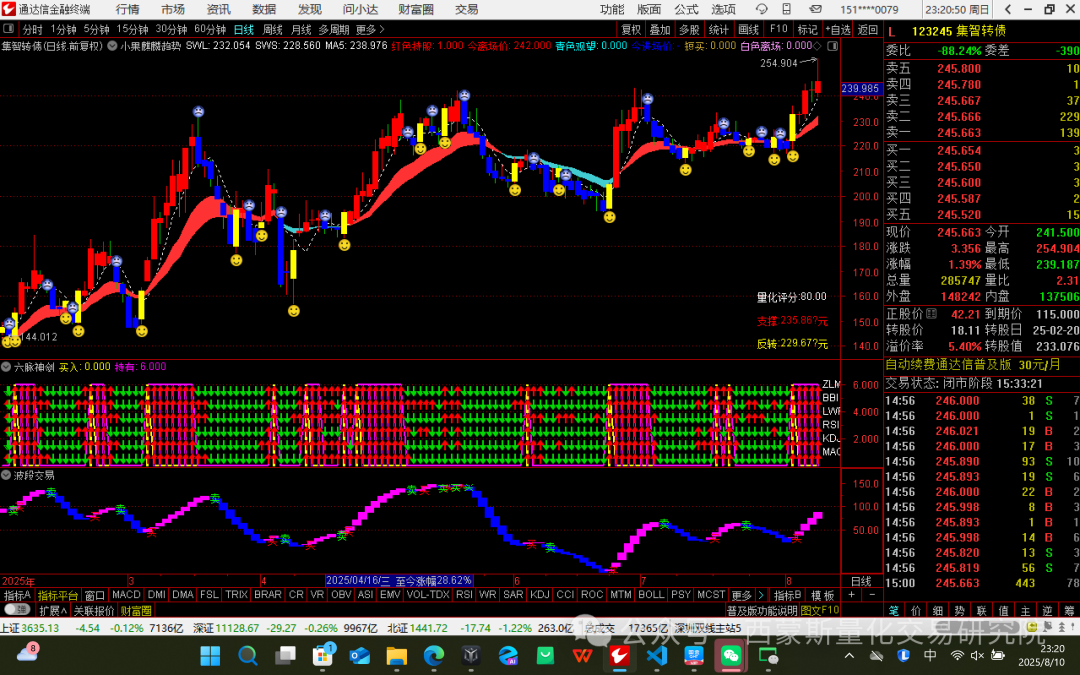Open Windows Search on taskbar

pos(247,655)
